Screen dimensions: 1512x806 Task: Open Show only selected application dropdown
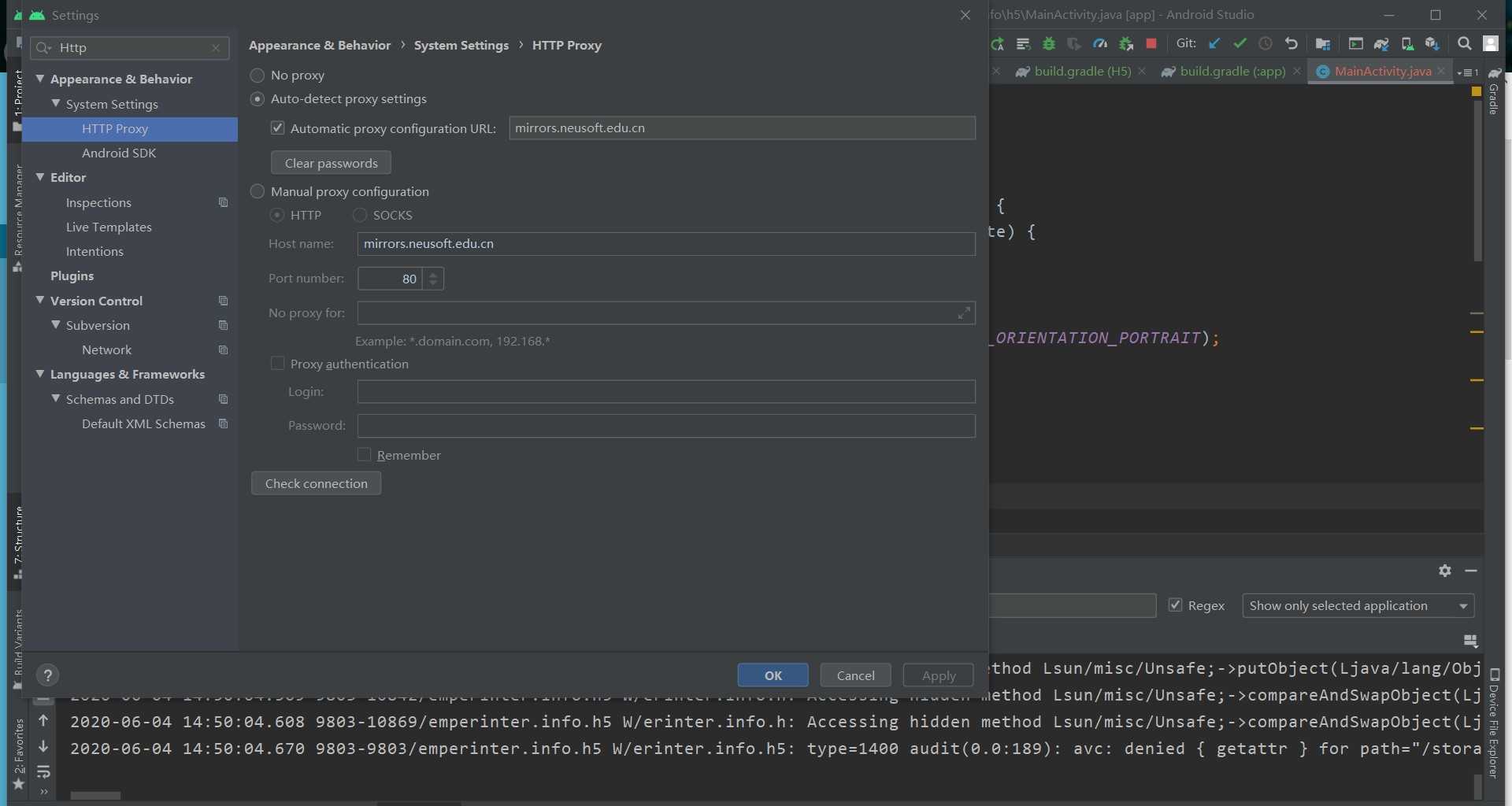1358,605
